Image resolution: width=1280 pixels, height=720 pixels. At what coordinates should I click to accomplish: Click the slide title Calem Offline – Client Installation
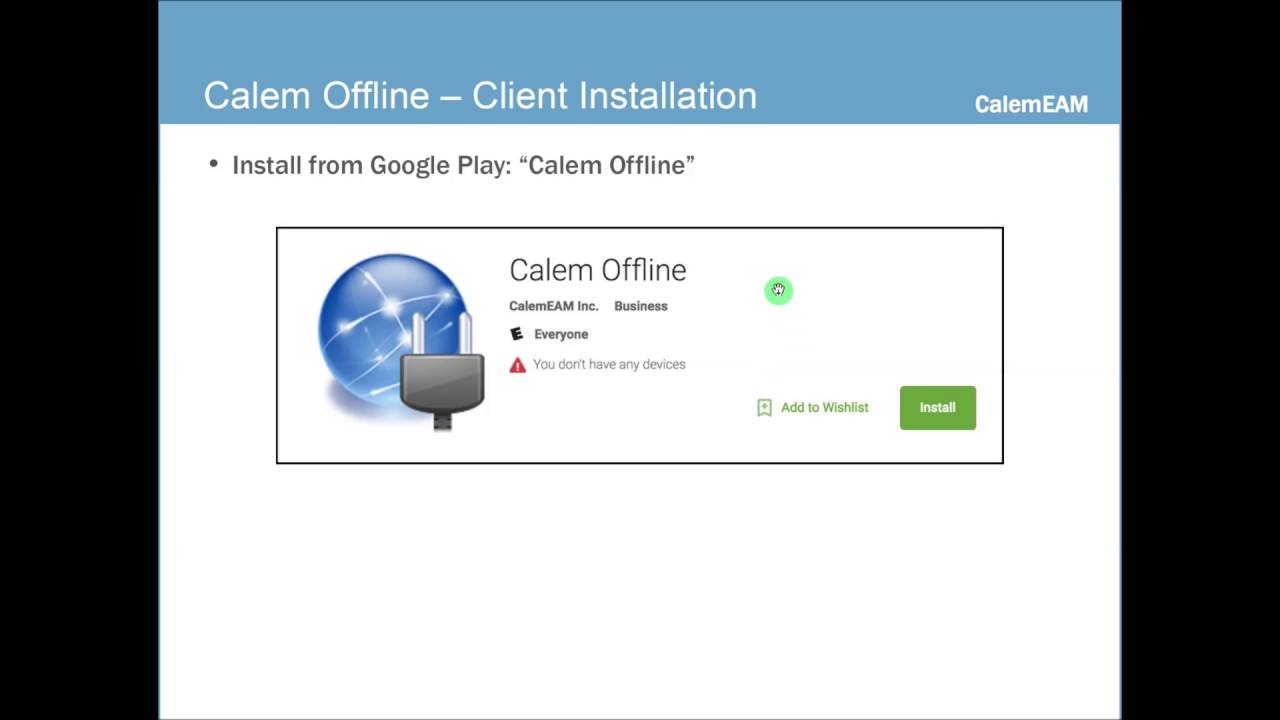(x=480, y=96)
